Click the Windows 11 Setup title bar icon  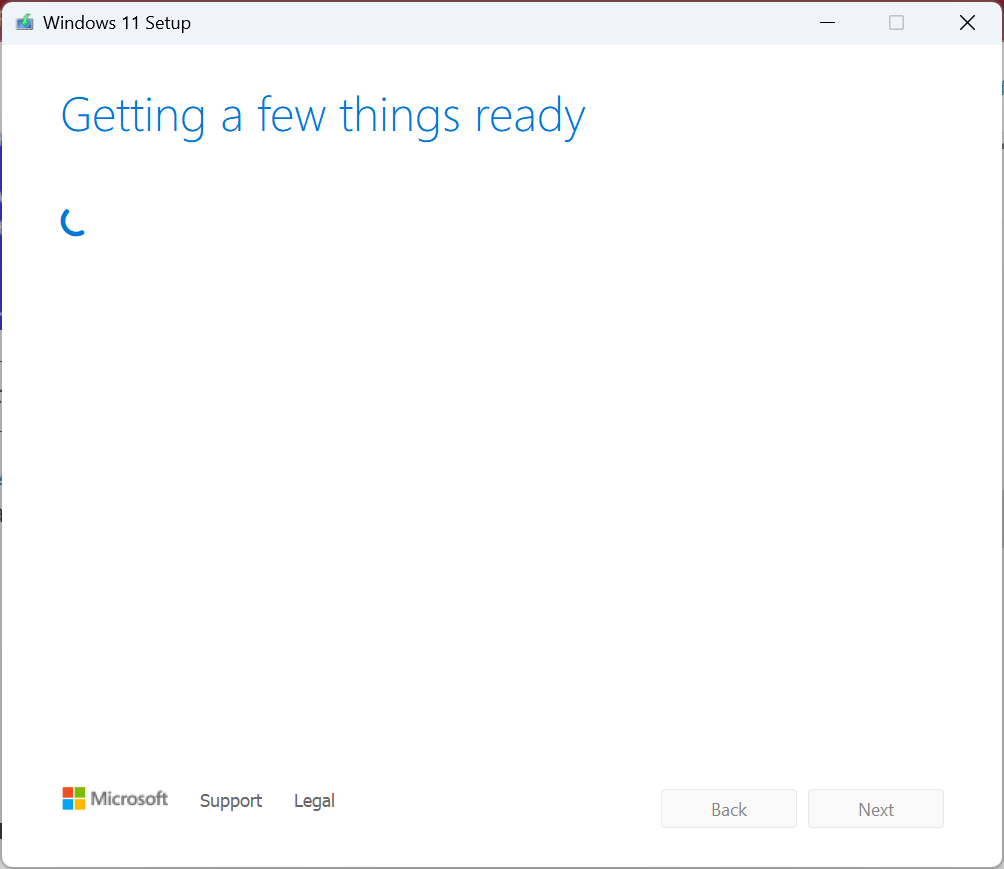[24, 23]
